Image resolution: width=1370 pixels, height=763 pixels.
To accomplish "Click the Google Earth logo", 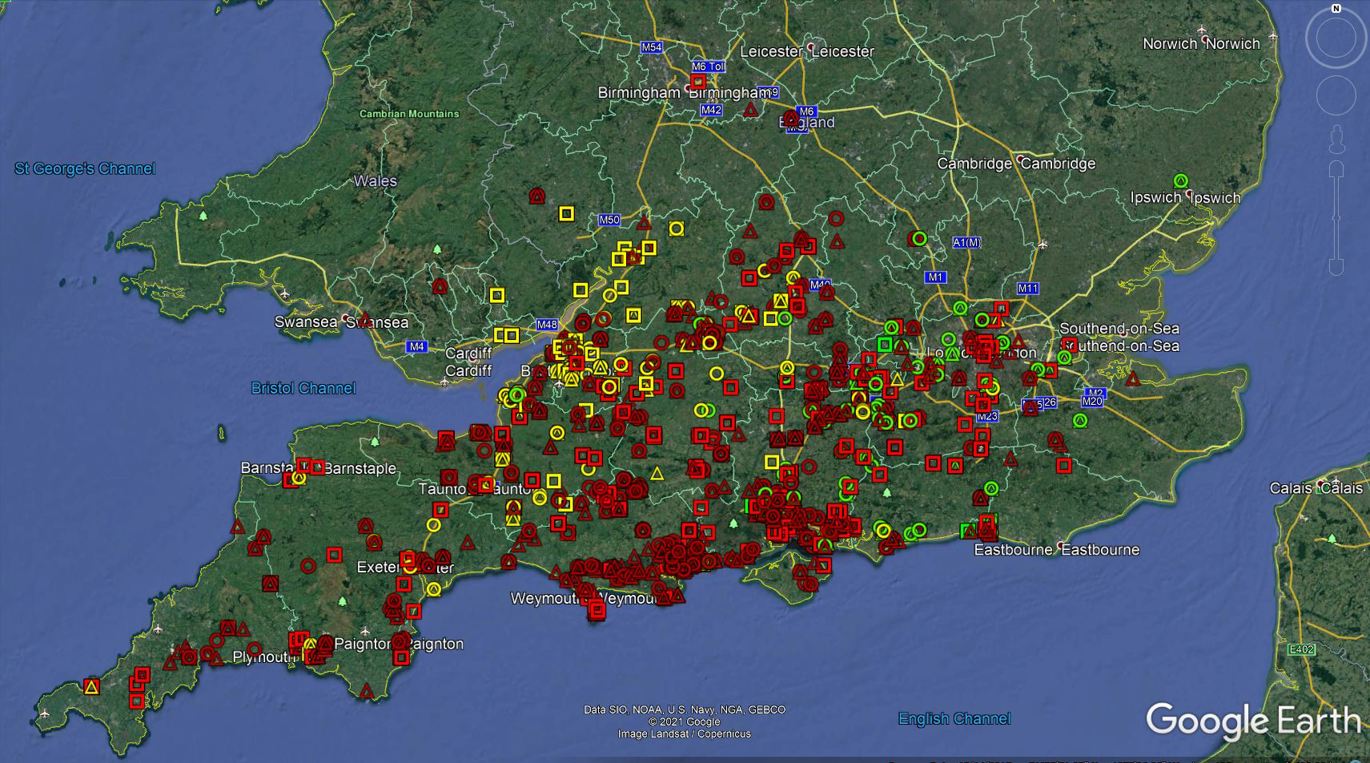I will click(x=1252, y=721).
